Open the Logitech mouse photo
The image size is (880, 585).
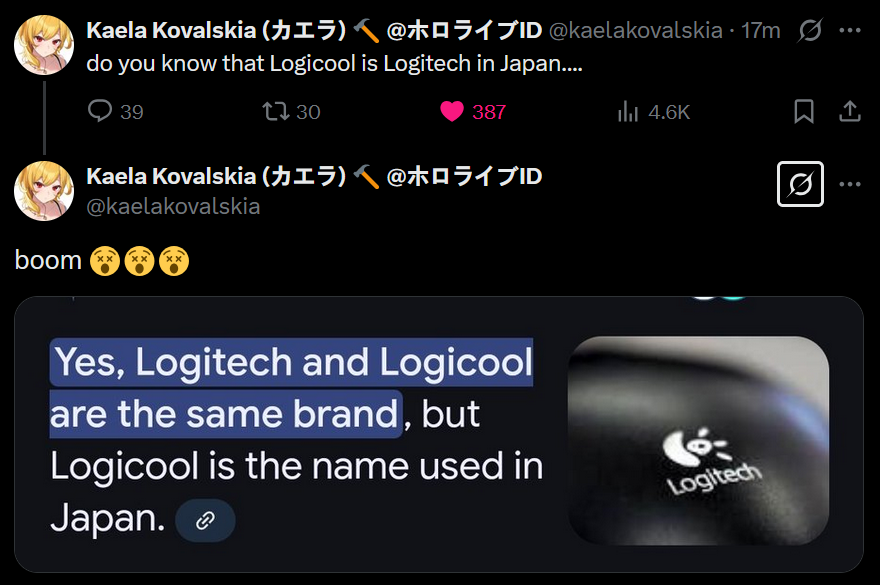coord(699,440)
